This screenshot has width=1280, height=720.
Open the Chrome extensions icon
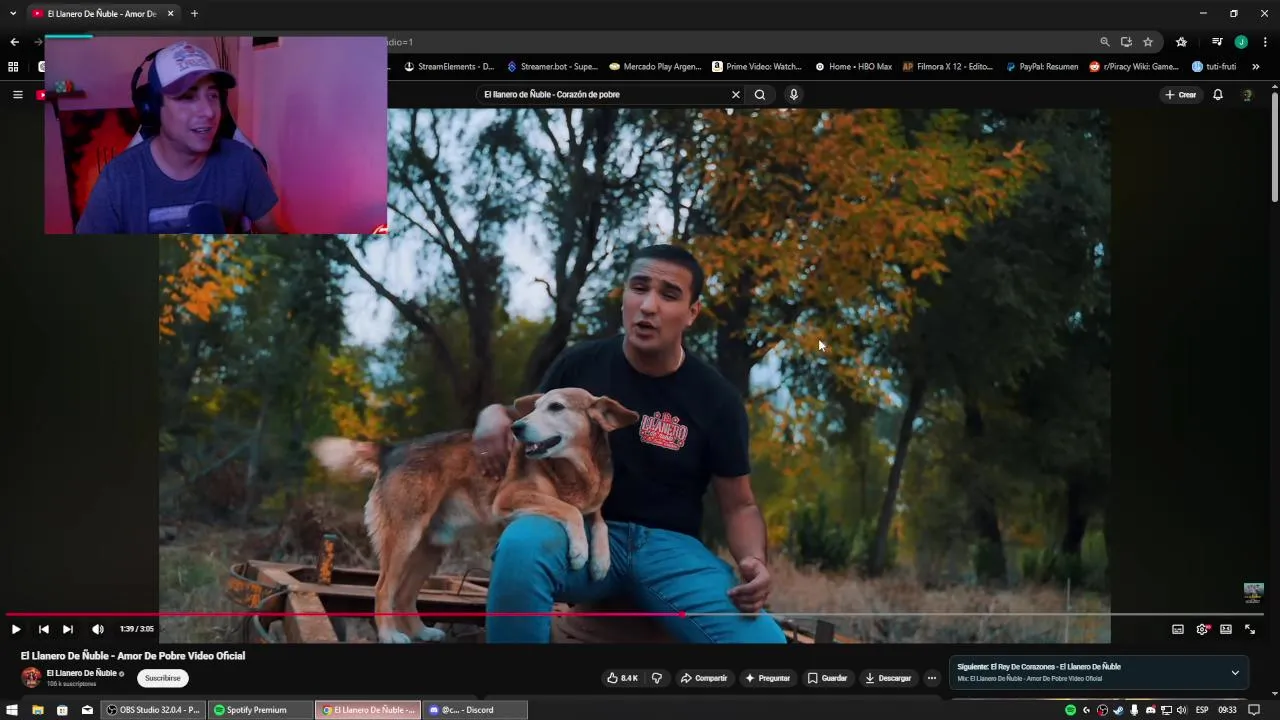tap(1182, 42)
